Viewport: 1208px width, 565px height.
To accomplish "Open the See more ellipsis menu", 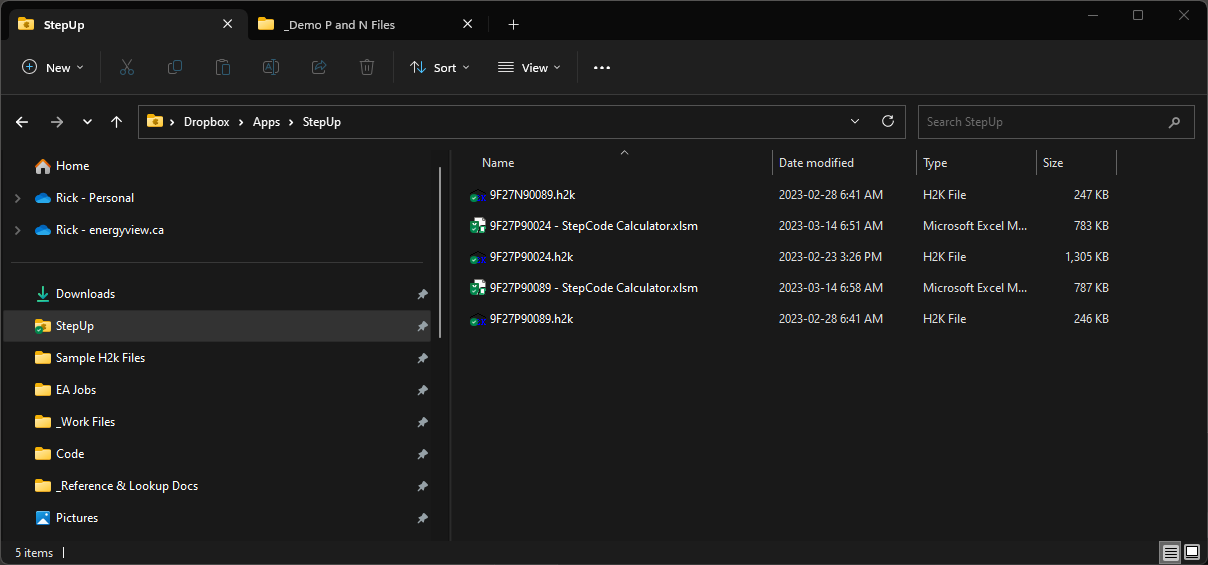I will [x=601, y=67].
